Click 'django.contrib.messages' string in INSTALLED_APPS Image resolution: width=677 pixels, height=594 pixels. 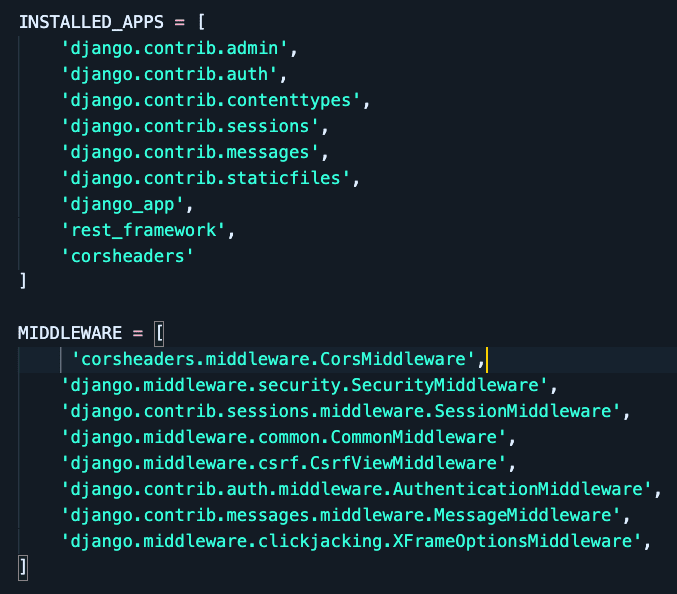point(190,152)
